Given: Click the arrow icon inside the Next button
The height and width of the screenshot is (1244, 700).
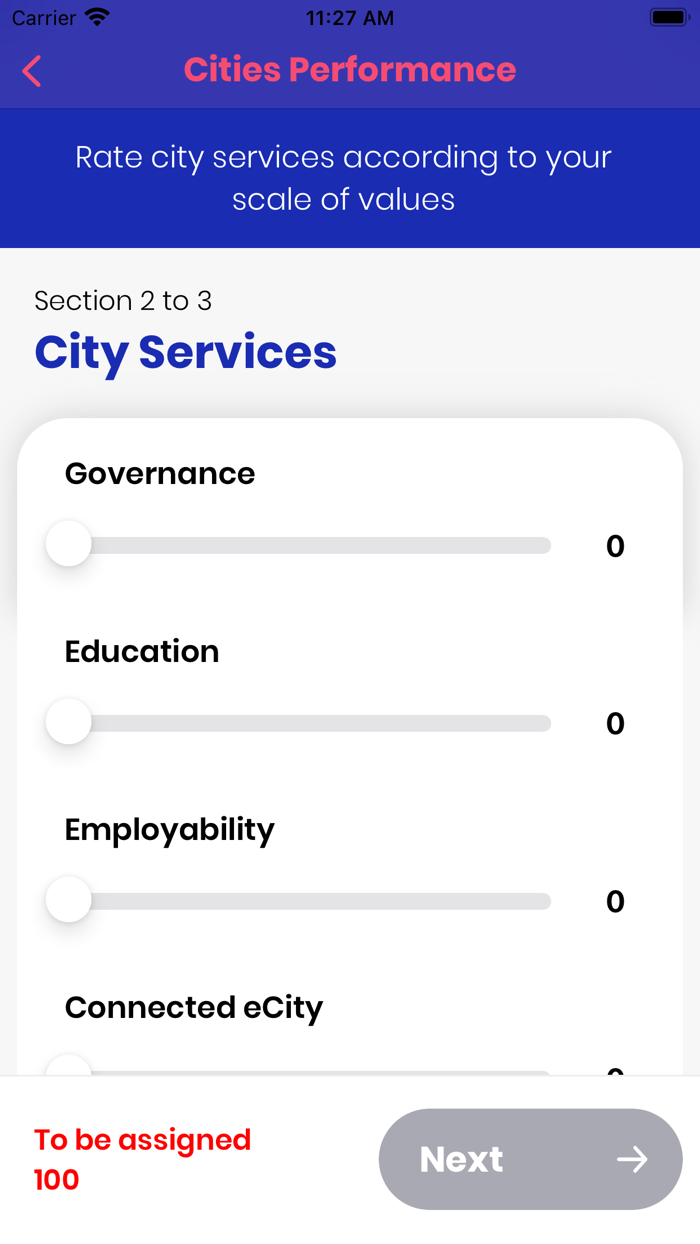Looking at the screenshot, I should (633, 1159).
